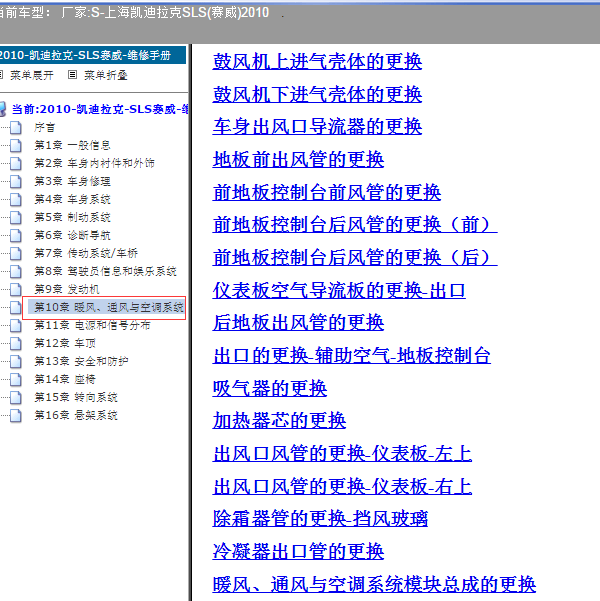
Task: Select 第1章 一般信息 in the tree
Action: pos(72,145)
